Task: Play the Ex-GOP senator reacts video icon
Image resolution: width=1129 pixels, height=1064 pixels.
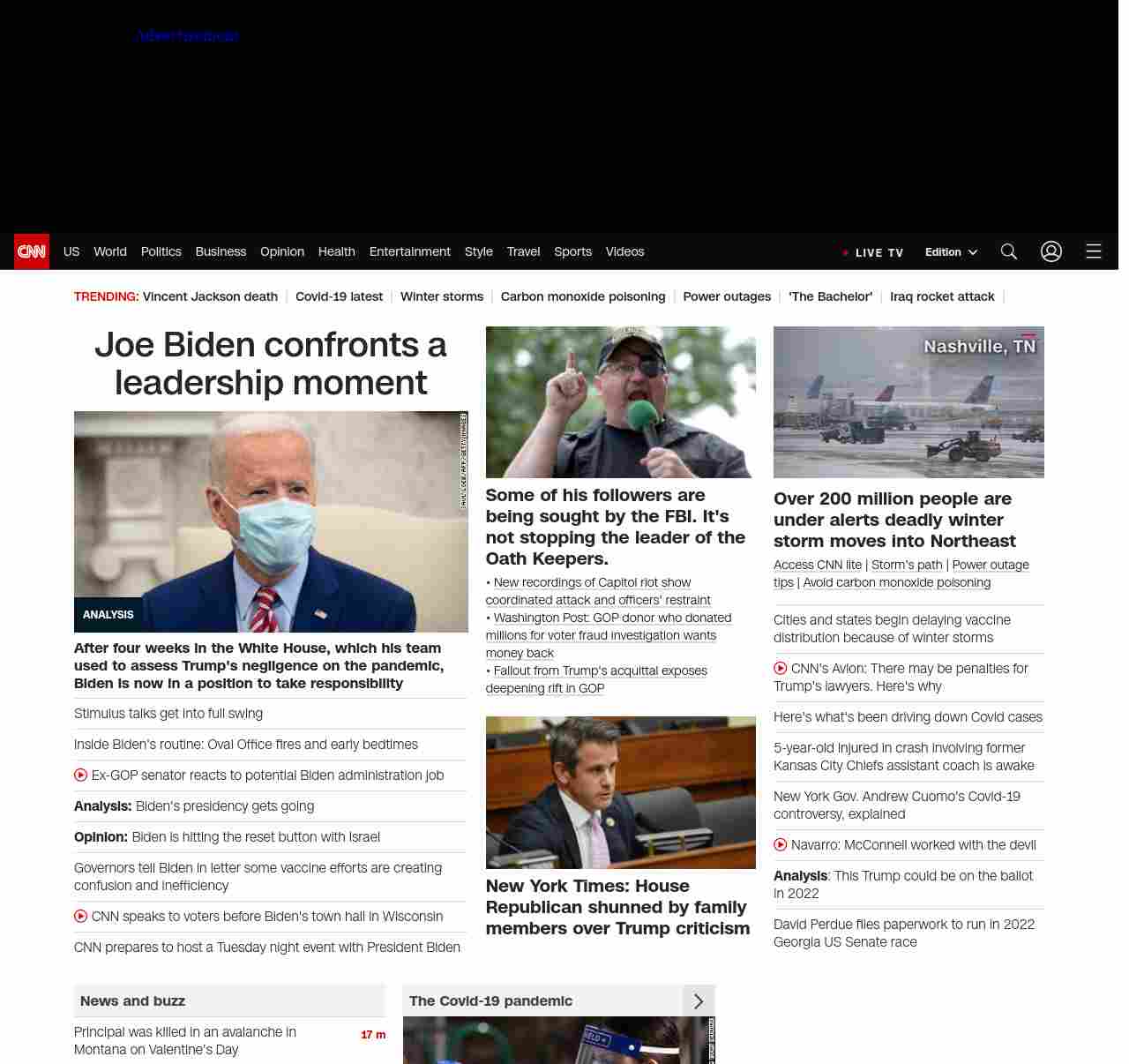Action: (81, 776)
